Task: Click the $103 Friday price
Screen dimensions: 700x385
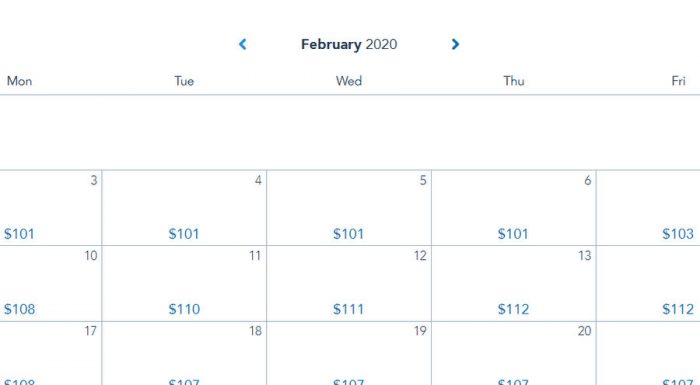Action: click(678, 234)
